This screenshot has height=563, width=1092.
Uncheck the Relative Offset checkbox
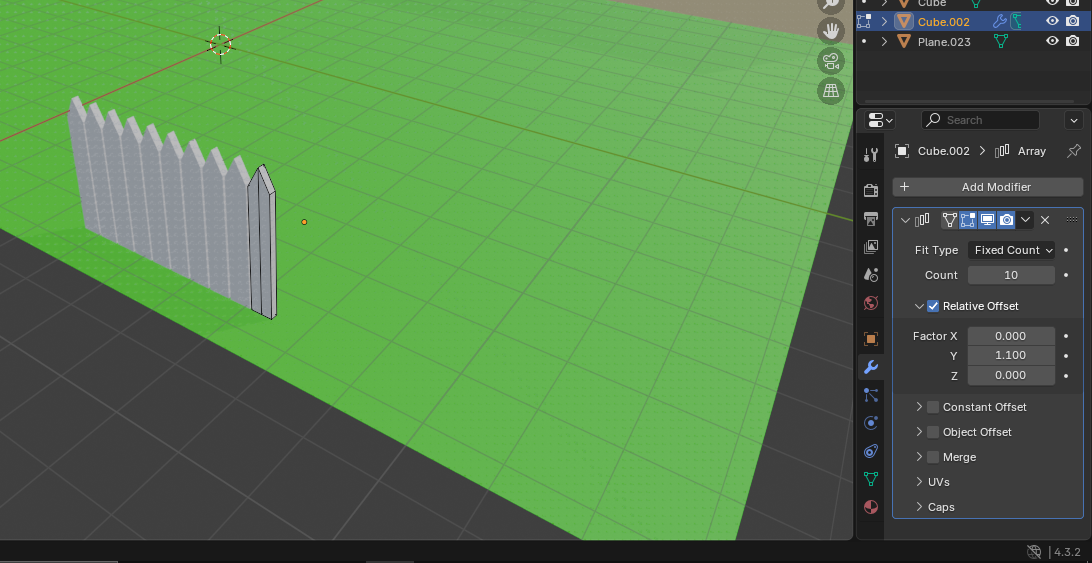tap(933, 306)
